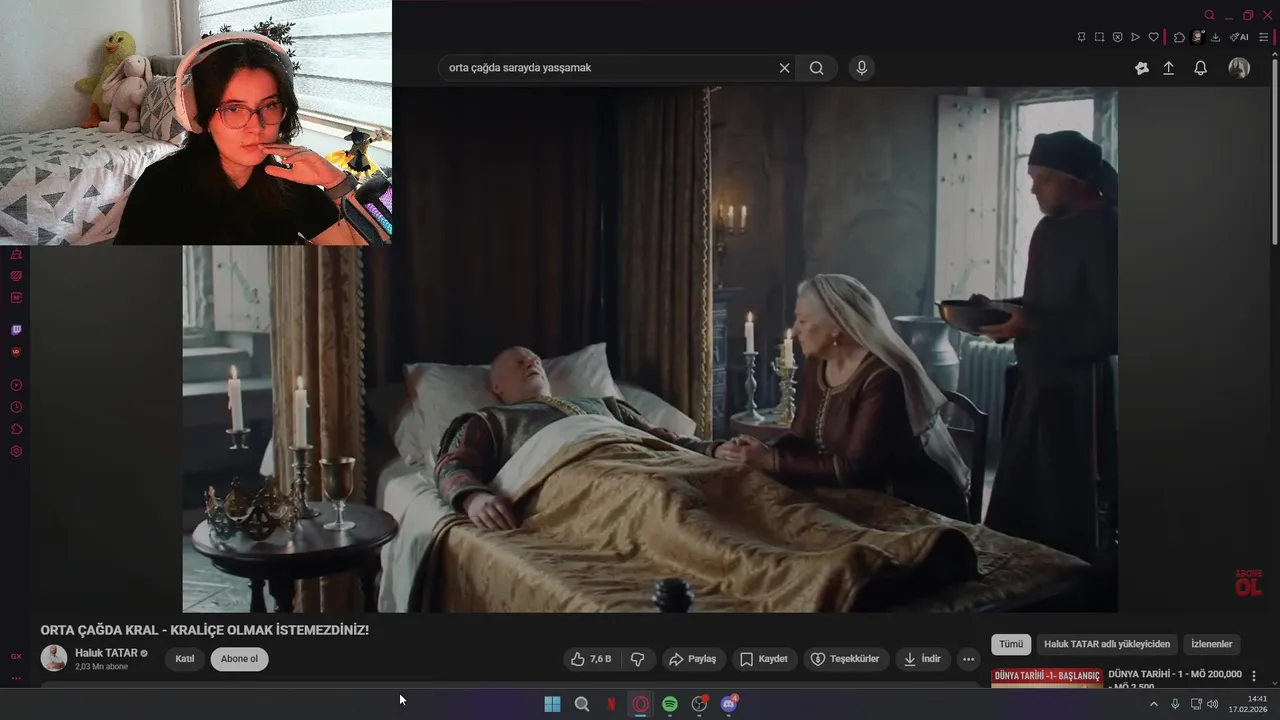Open the sidebar icon above the M icon

point(16,275)
